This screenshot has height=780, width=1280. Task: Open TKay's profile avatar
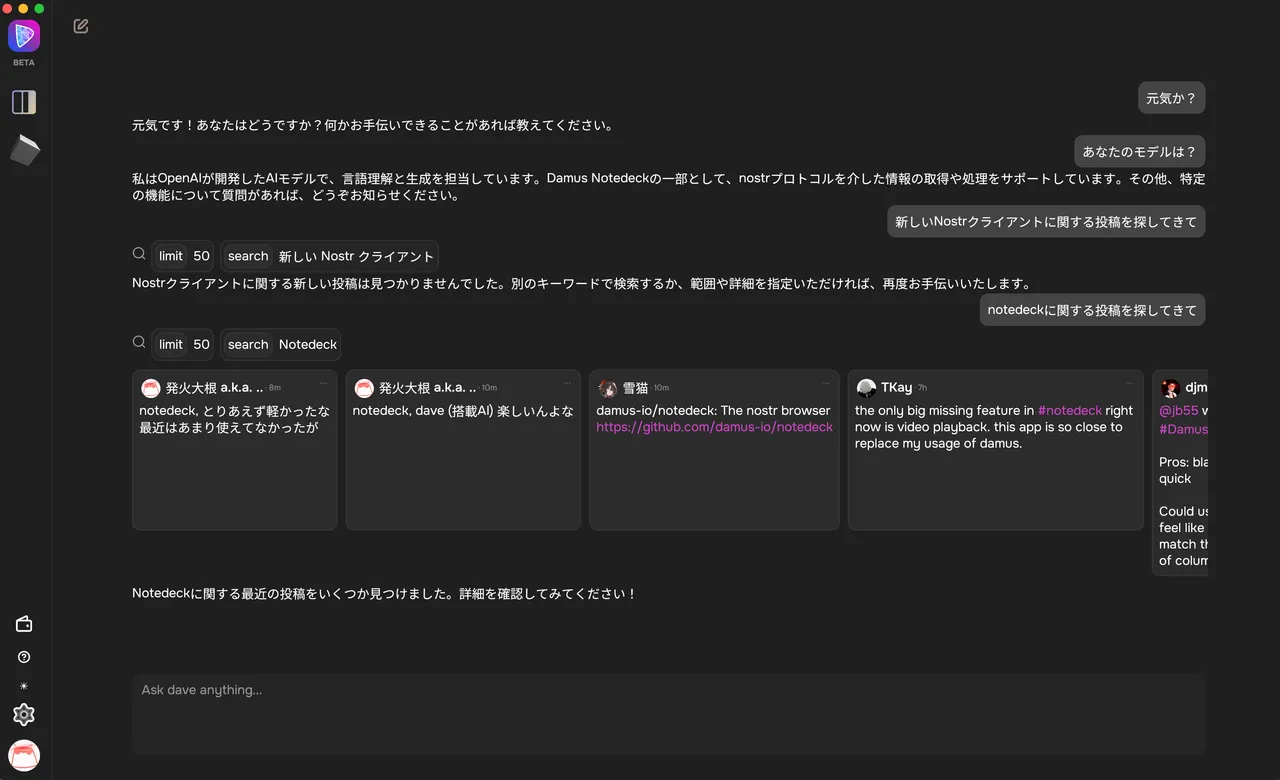(x=866, y=388)
